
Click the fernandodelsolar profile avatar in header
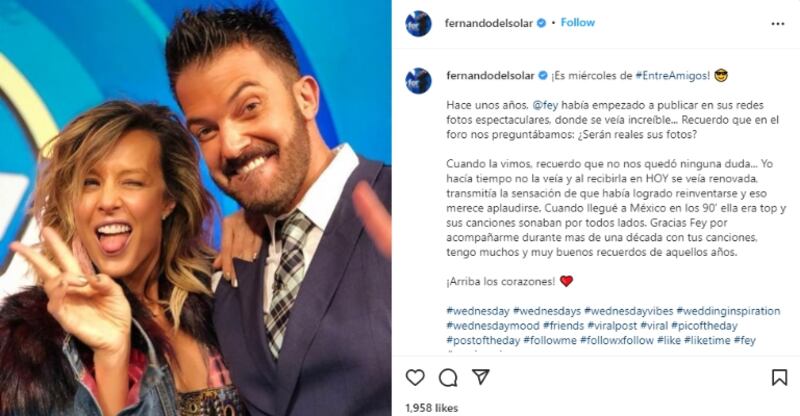click(418, 23)
